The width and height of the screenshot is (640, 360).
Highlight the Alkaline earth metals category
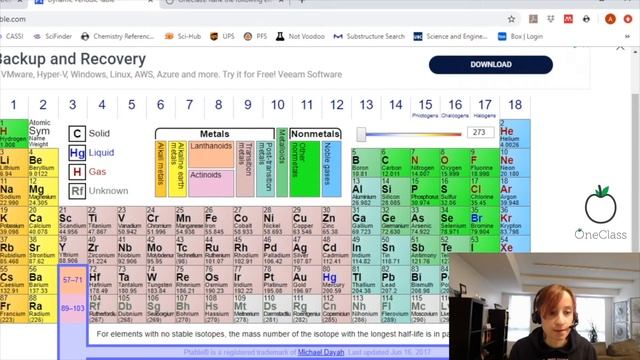click(178, 169)
